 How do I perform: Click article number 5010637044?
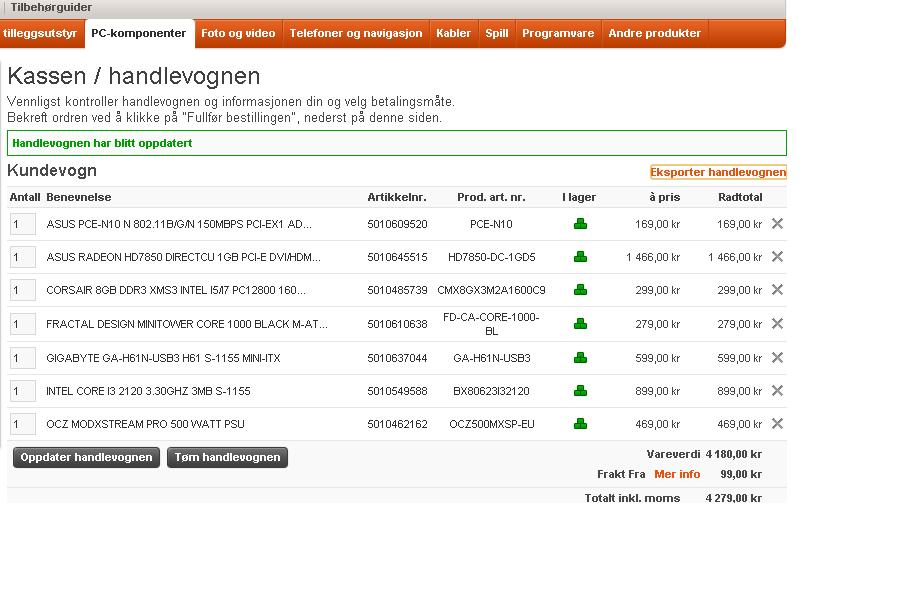point(397,358)
